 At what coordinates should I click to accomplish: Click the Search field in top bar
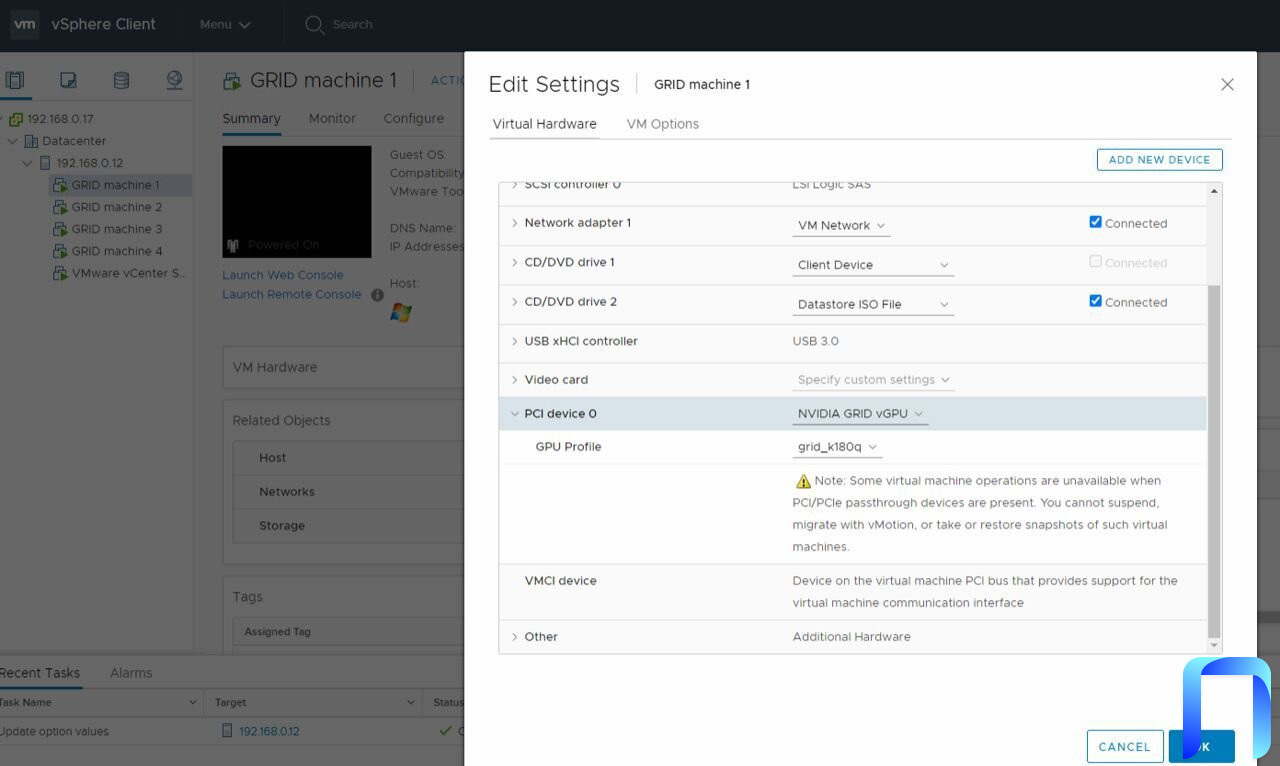(x=352, y=25)
